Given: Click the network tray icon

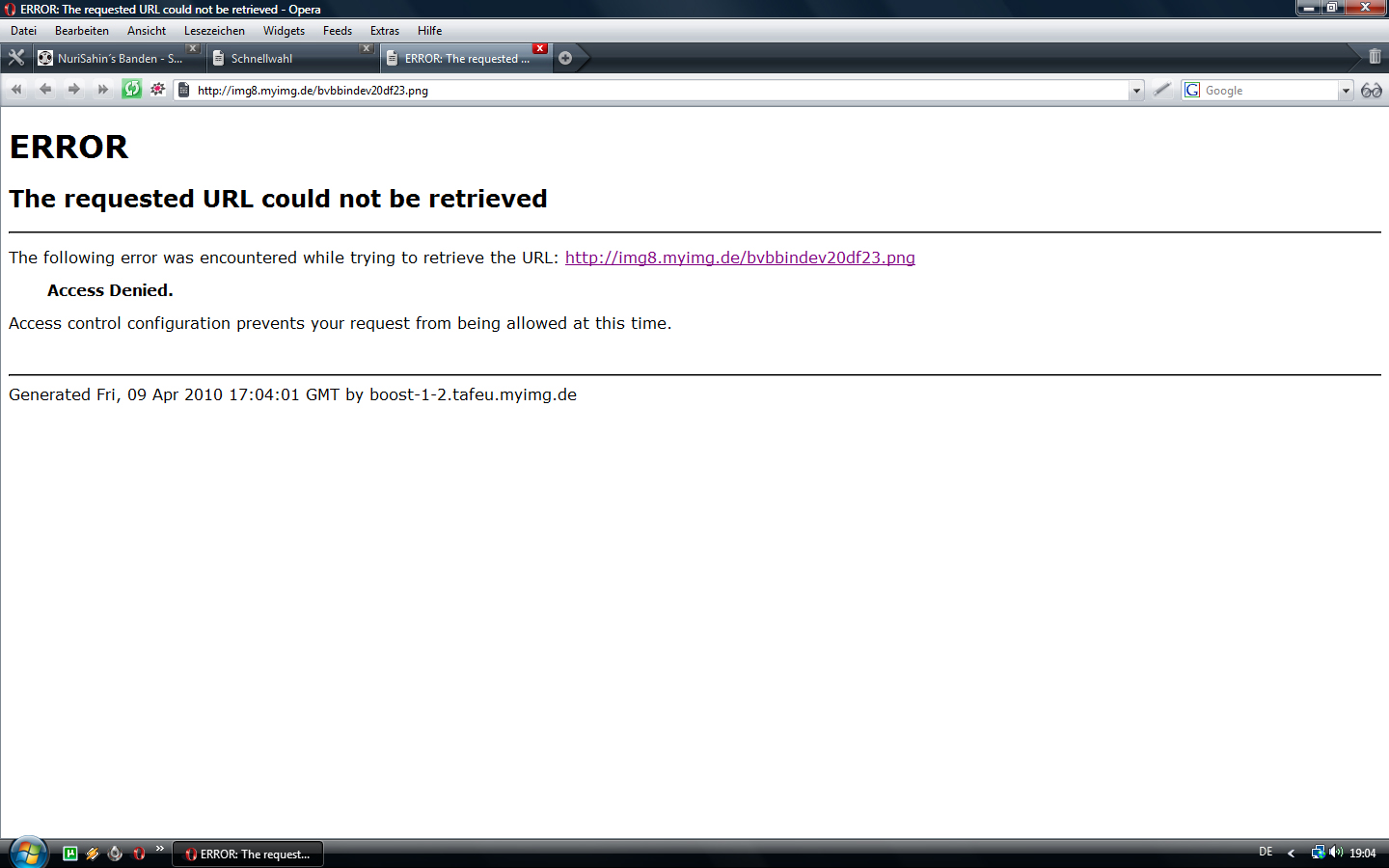Looking at the screenshot, I should [1318, 852].
